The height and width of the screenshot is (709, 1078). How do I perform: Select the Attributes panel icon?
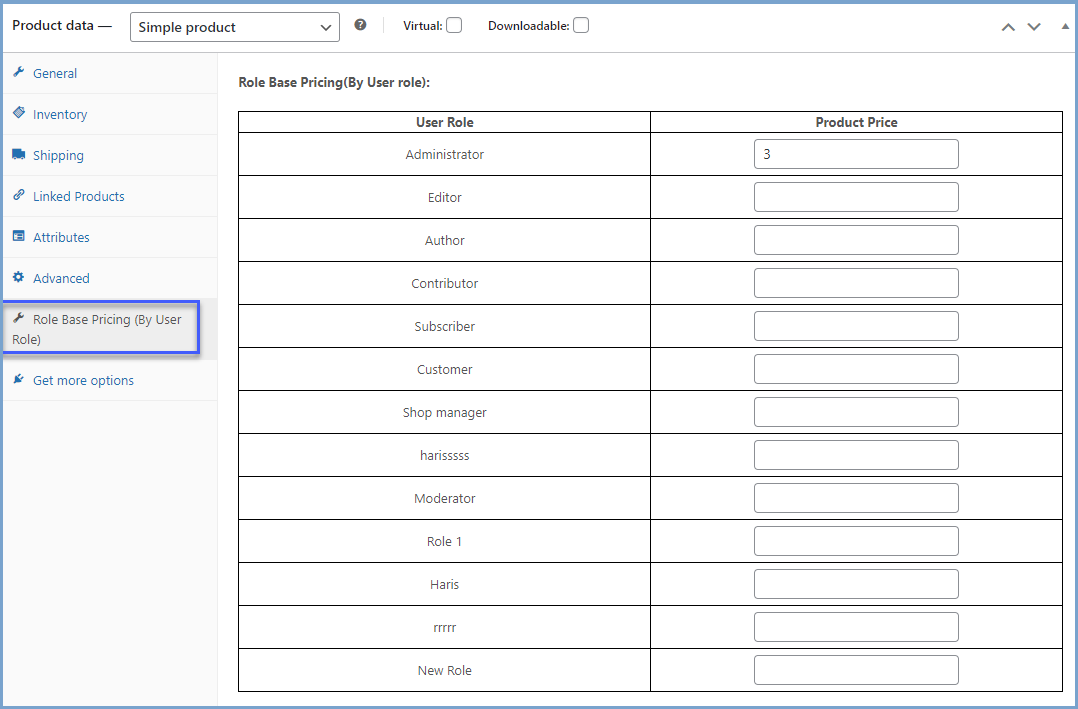(x=17, y=237)
